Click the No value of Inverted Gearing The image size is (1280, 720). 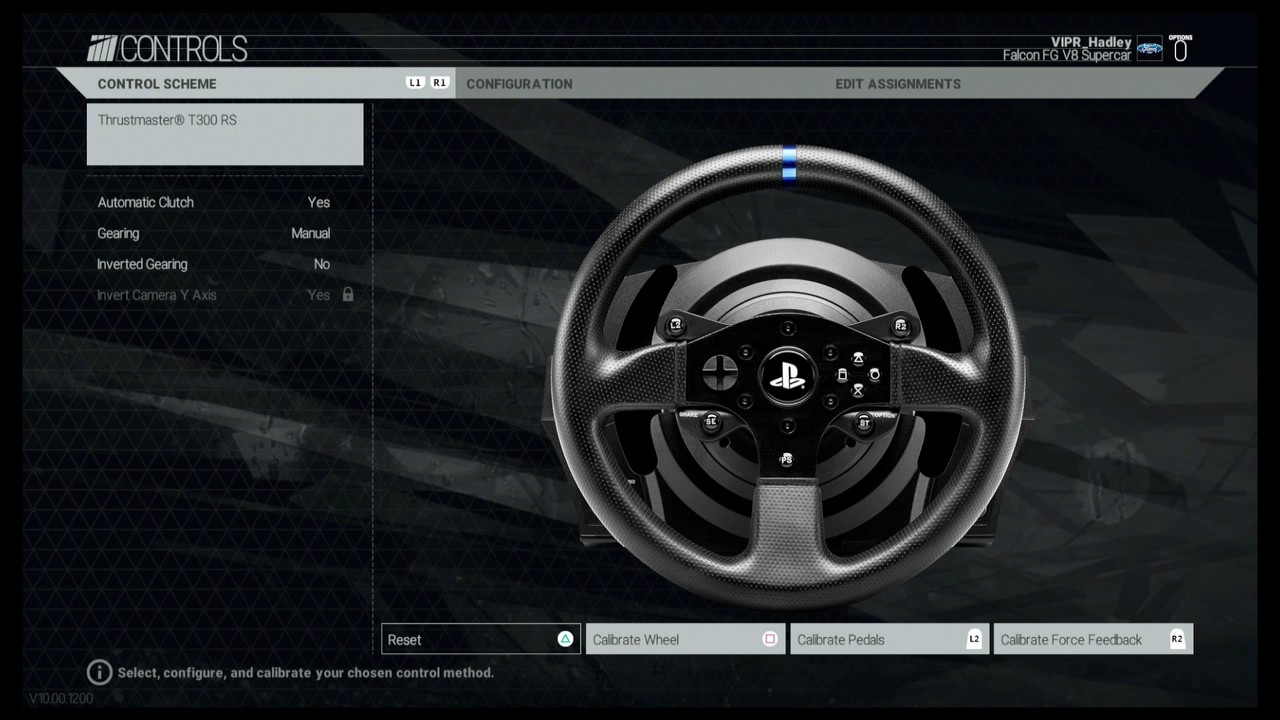coord(322,264)
